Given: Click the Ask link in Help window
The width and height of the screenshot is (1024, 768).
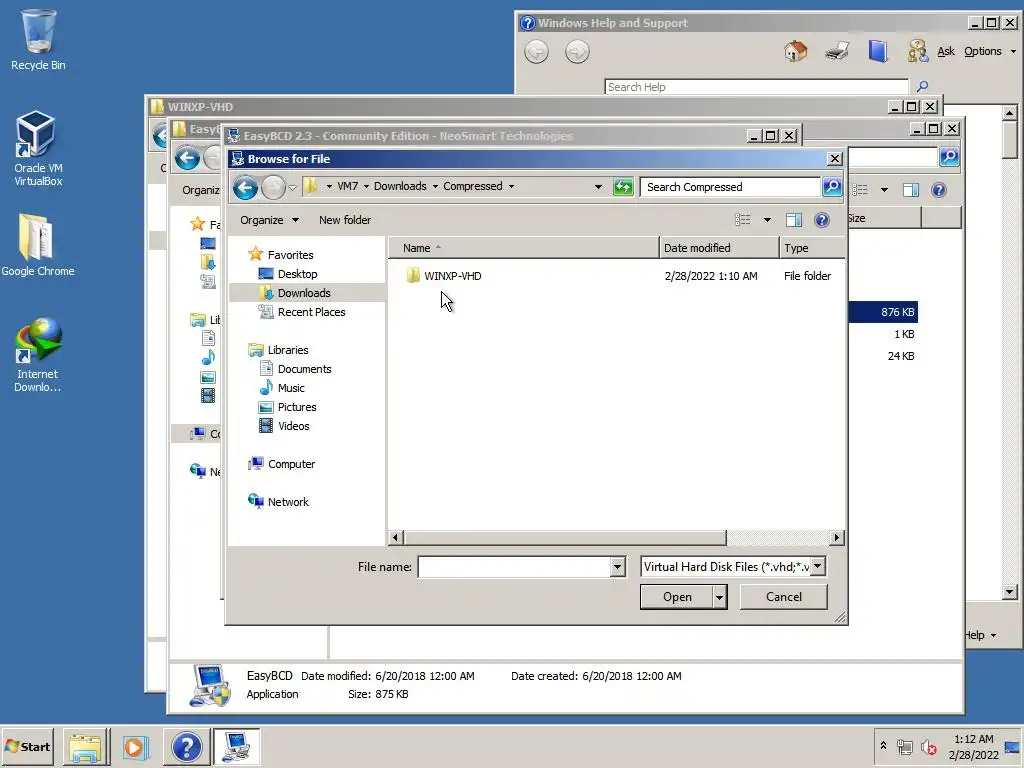Looking at the screenshot, I should click(946, 51).
